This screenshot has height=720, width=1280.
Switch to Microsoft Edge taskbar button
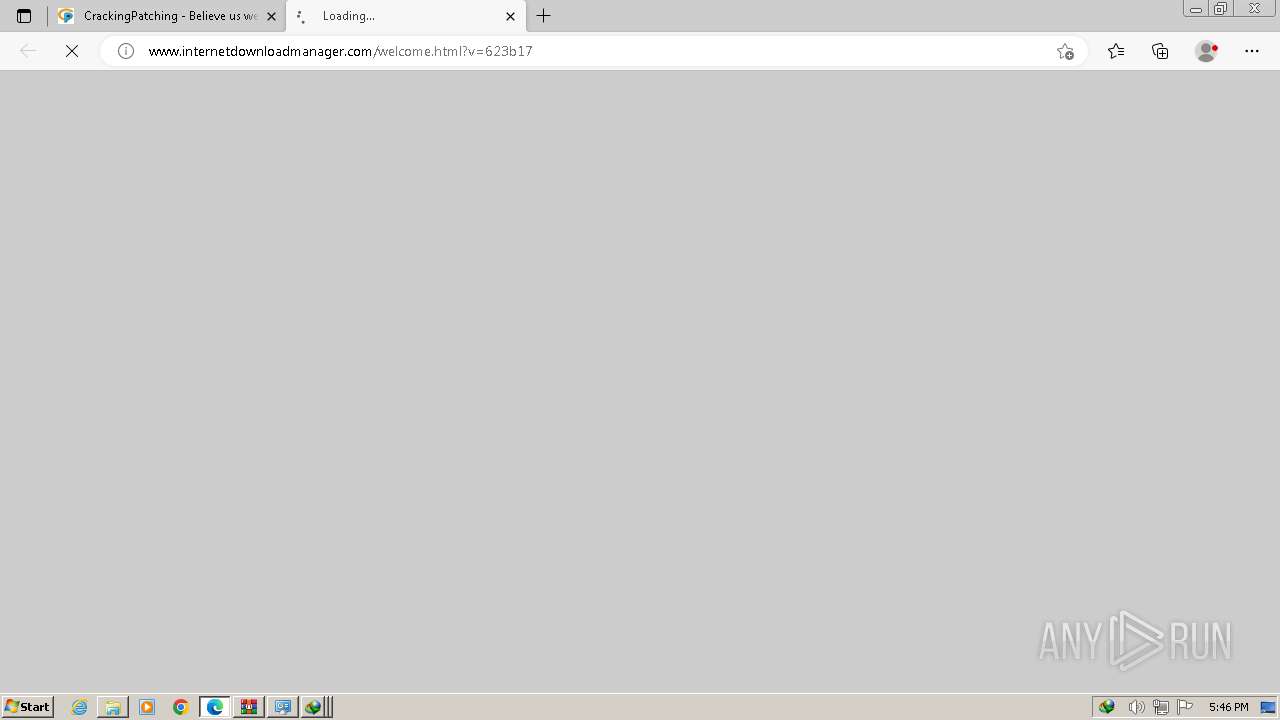click(x=215, y=707)
